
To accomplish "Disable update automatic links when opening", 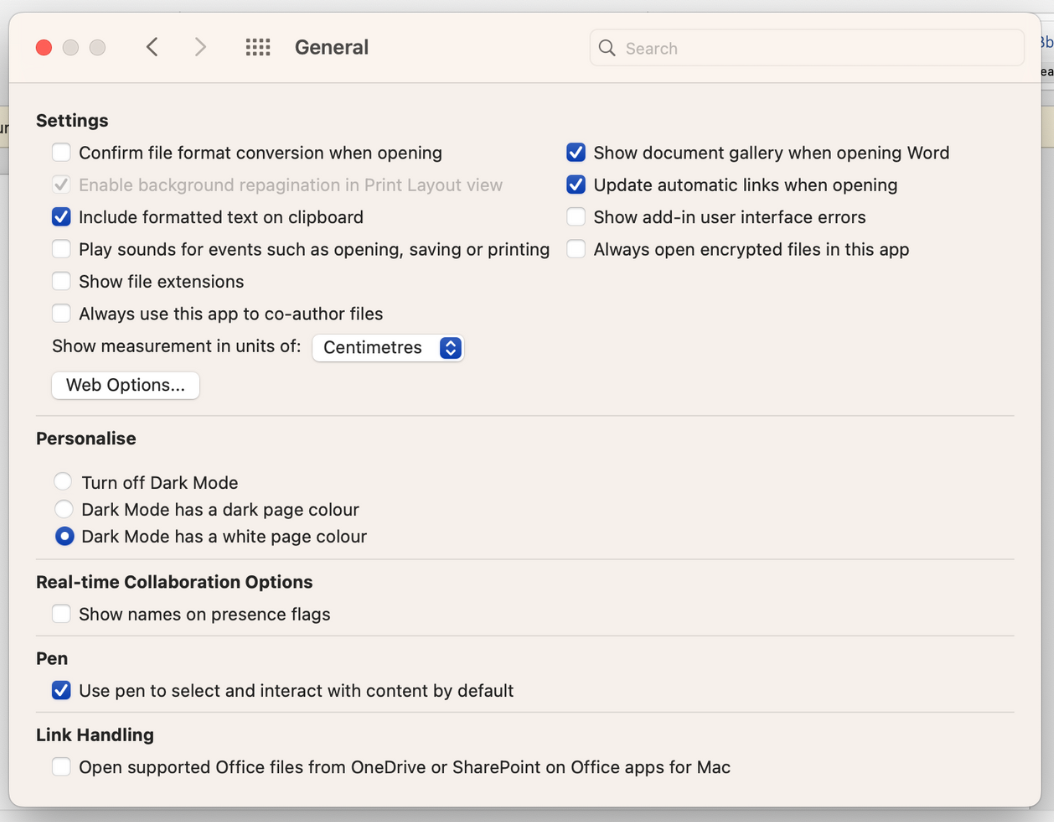I will pos(576,184).
